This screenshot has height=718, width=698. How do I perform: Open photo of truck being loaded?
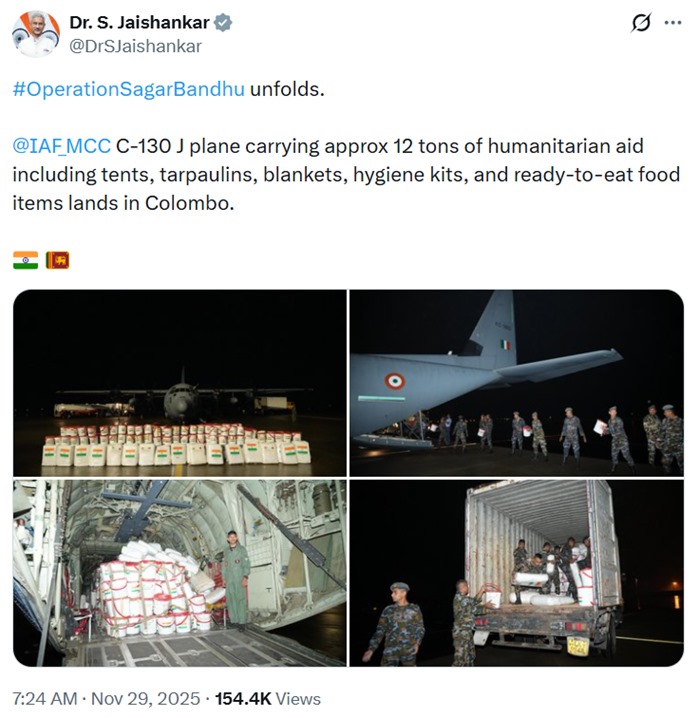(517, 573)
